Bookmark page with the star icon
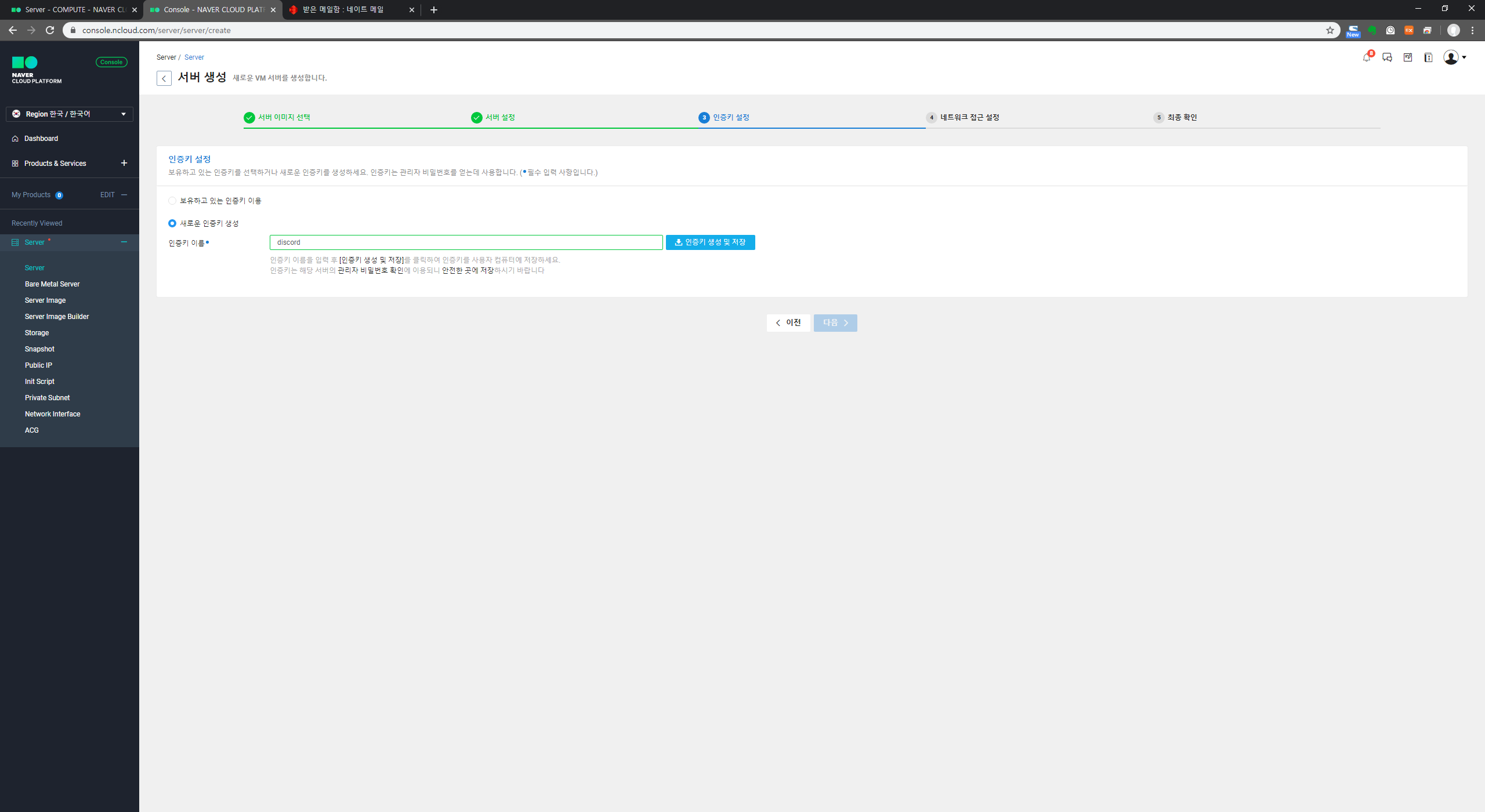1485x812 pixels. click(x=1330, y=30)
